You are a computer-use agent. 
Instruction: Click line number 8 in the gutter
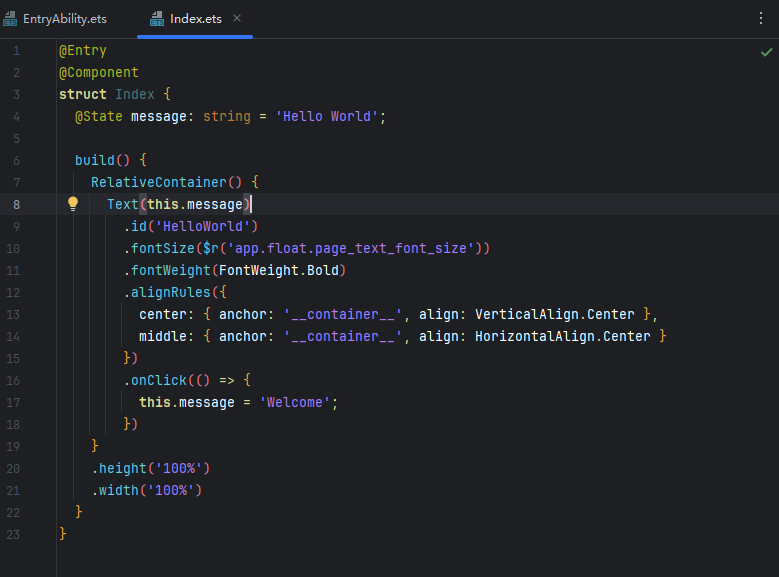pyautogui.click(x=16, y=204)
